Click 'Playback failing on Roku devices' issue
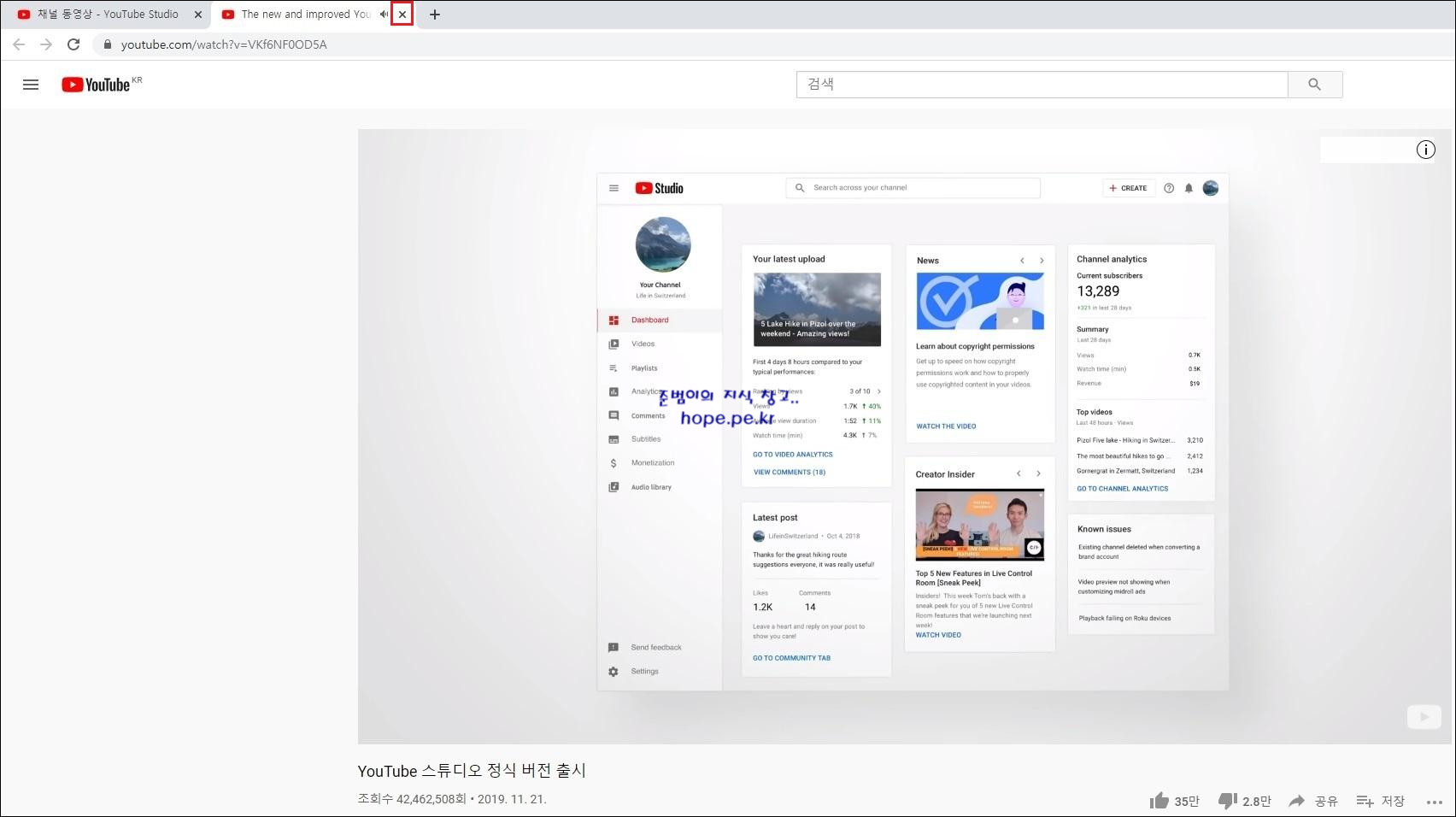This screenshot has height=817, width=1456. [x=1124, y=618]
